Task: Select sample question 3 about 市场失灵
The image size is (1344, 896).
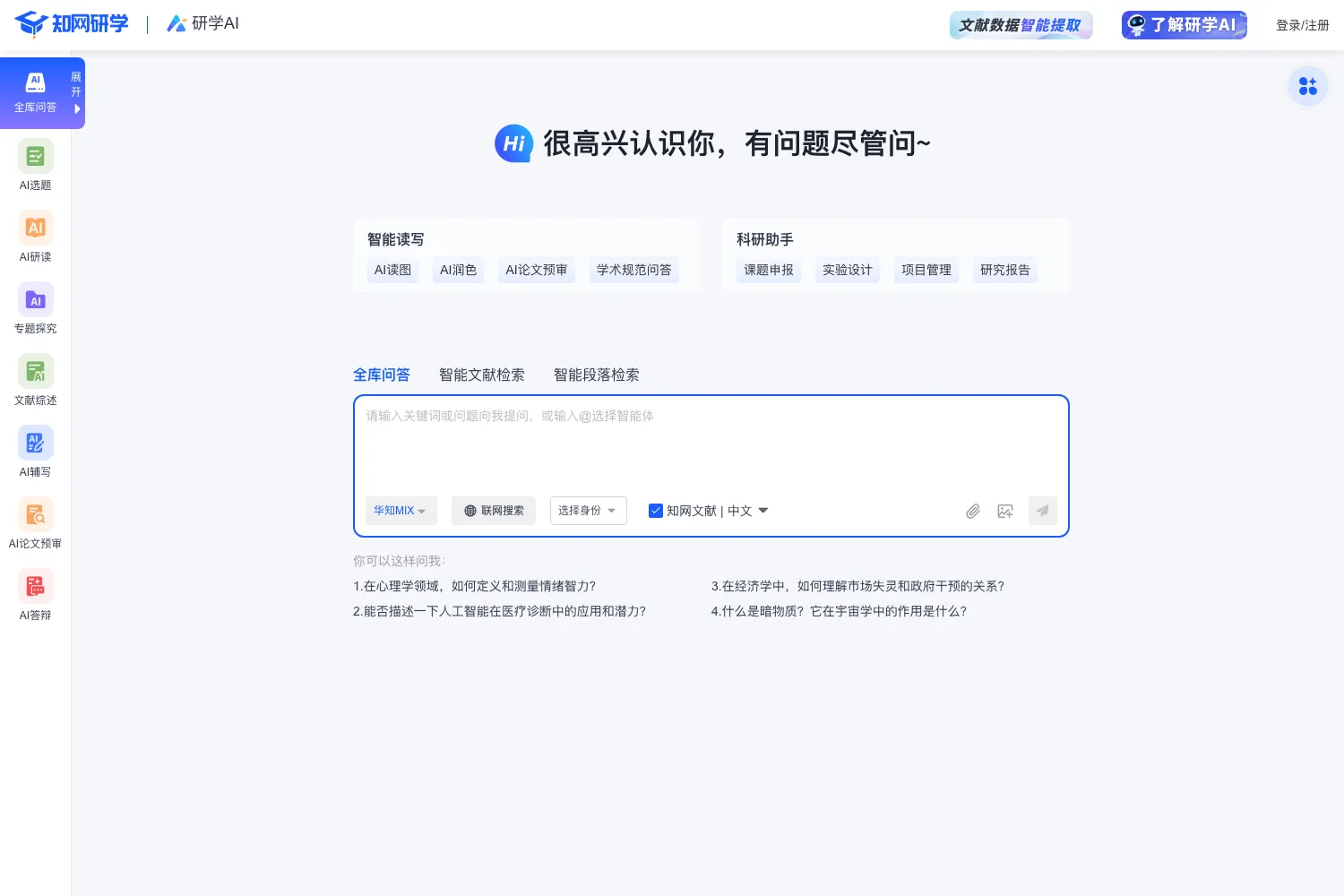Action: pyautogui.click(x=858, y=586)
